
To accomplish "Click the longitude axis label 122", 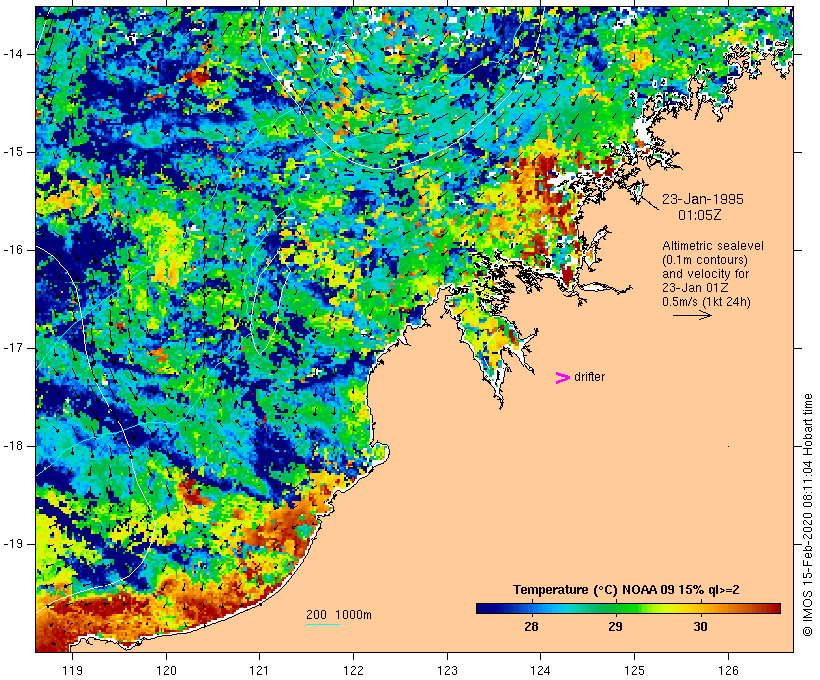I will pyautogui.click(x=354, y=670).
